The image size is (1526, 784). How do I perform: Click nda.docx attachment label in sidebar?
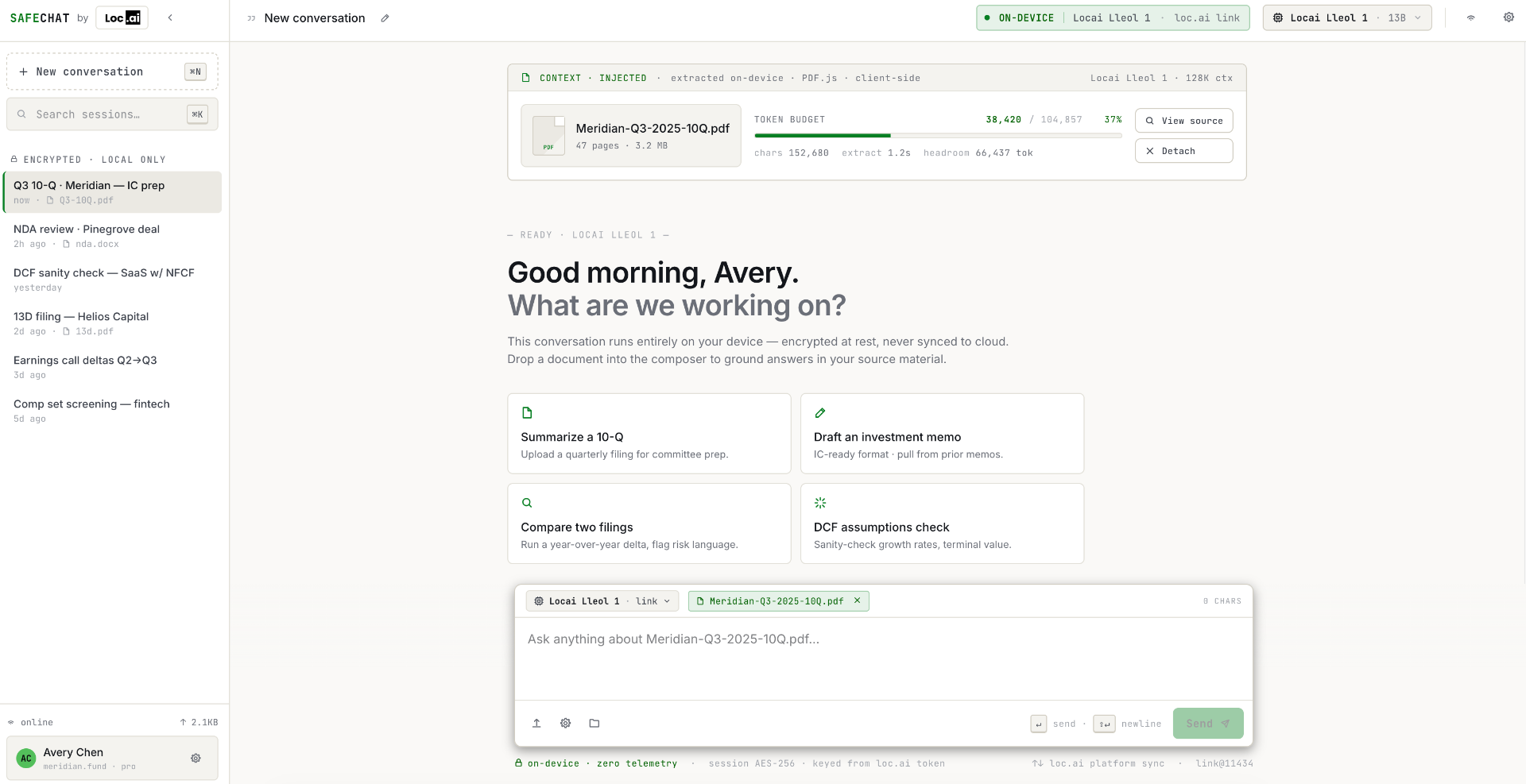(x=91, y=244)
